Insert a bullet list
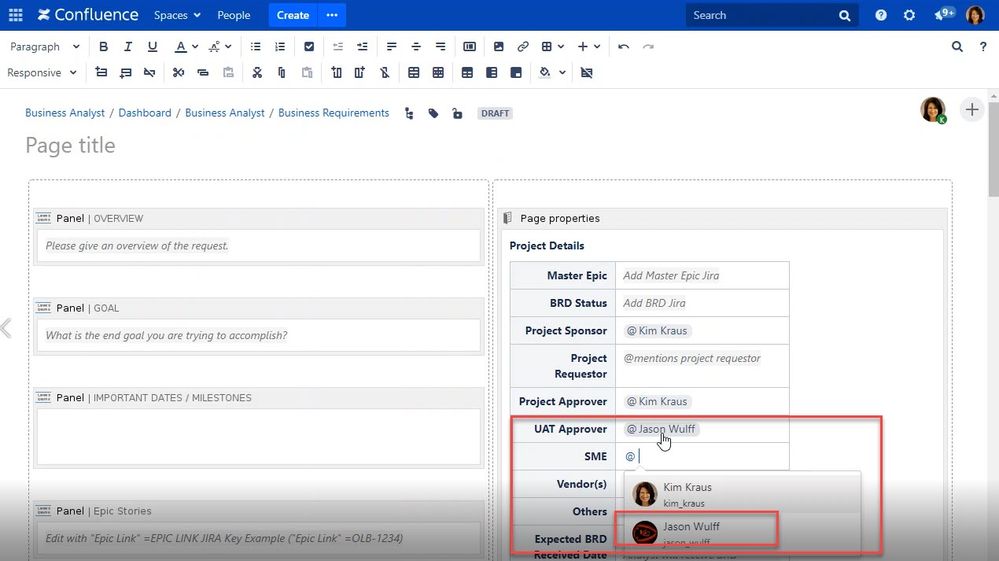This screenshot has height=561, width=999. [255, 46]
